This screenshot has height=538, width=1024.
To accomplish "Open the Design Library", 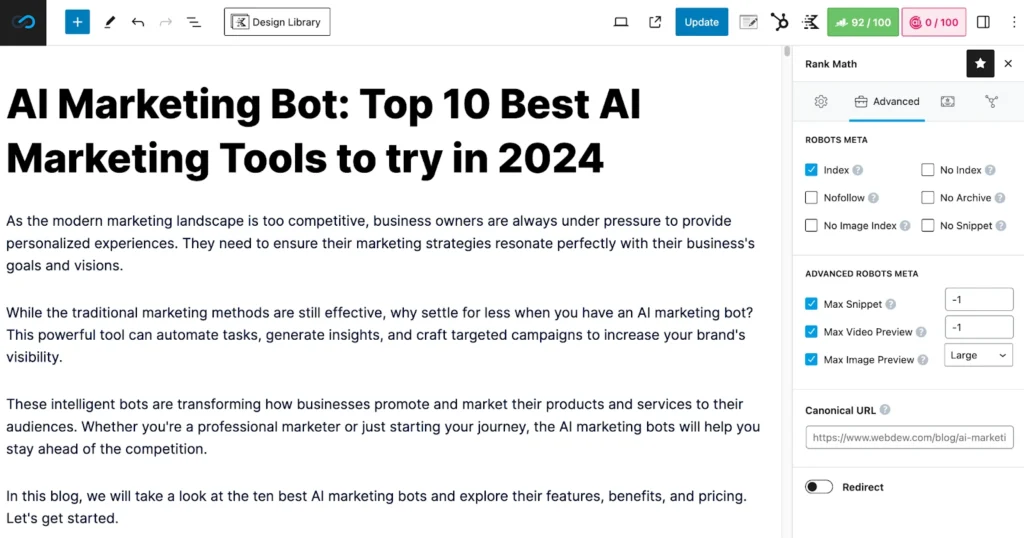I will [277, 22].
